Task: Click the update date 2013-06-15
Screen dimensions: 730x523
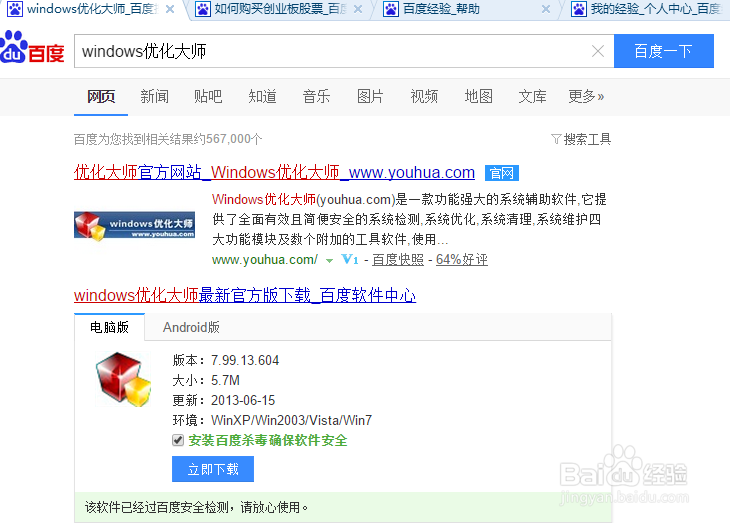Action: click(x=243, y=400)
